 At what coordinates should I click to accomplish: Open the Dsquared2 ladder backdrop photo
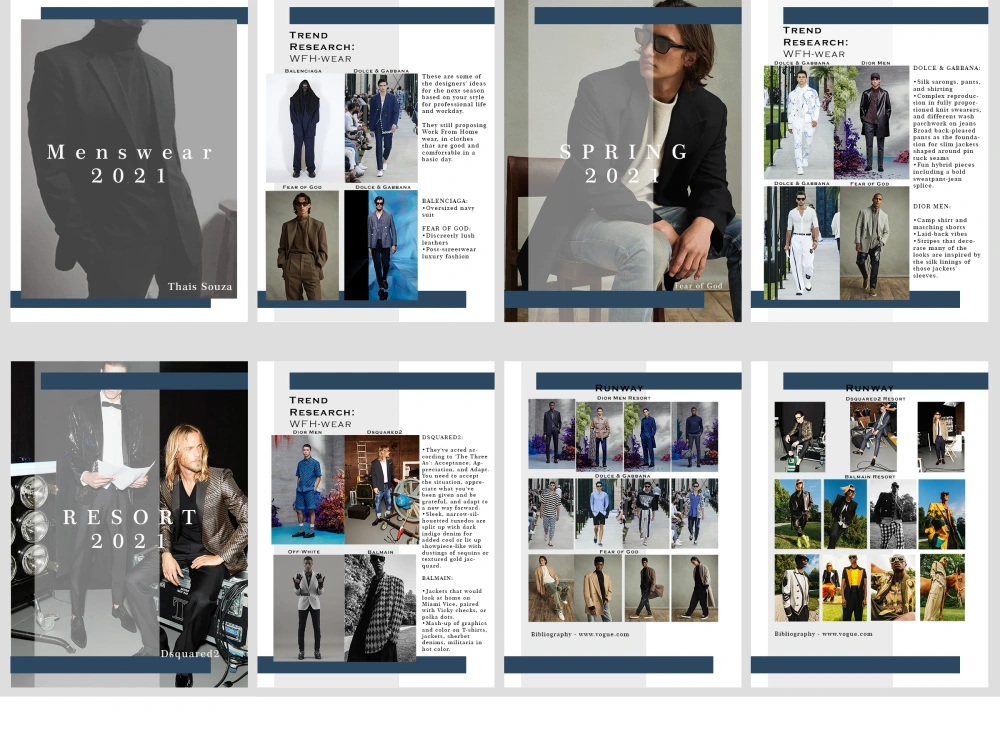coord(381,490)
